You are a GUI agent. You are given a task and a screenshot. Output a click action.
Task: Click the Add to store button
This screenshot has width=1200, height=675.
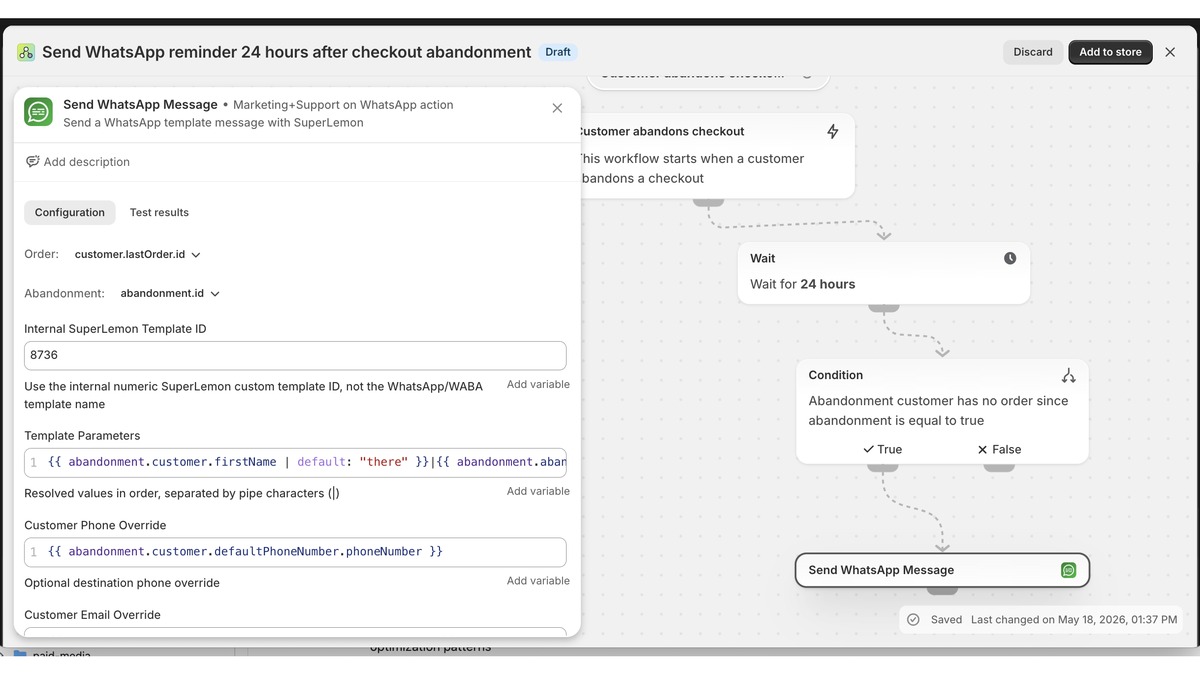click(x=1110, y=52)
